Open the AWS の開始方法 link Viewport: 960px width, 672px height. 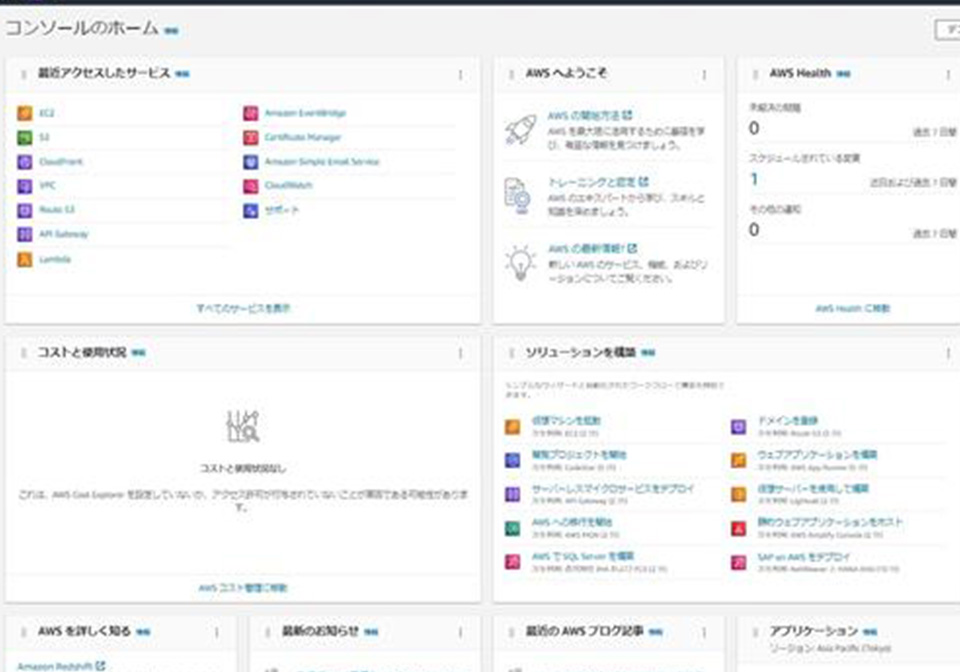coord(590,115)
